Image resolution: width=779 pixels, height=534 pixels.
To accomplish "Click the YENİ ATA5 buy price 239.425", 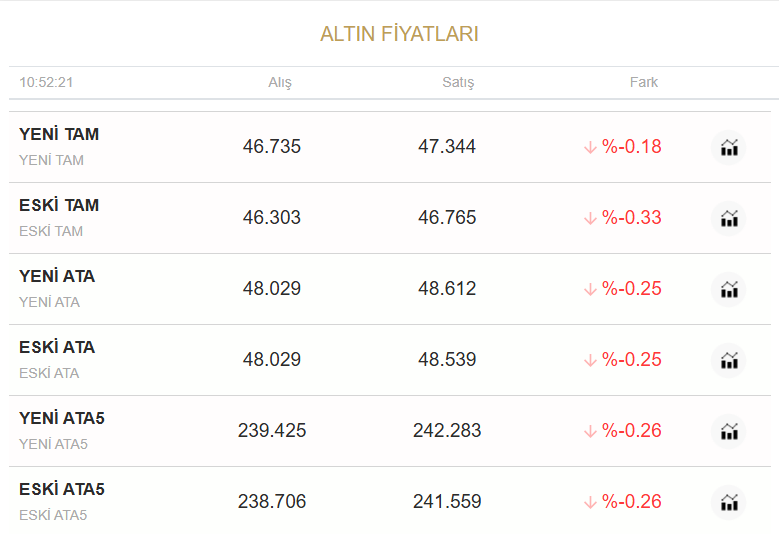I will 272,431.
